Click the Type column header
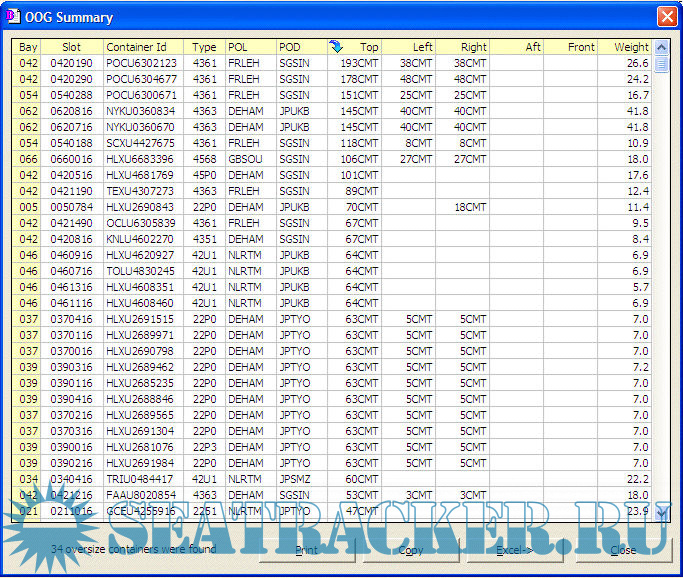This screenshot has height=578, width=683. click(x=204, y=47)
